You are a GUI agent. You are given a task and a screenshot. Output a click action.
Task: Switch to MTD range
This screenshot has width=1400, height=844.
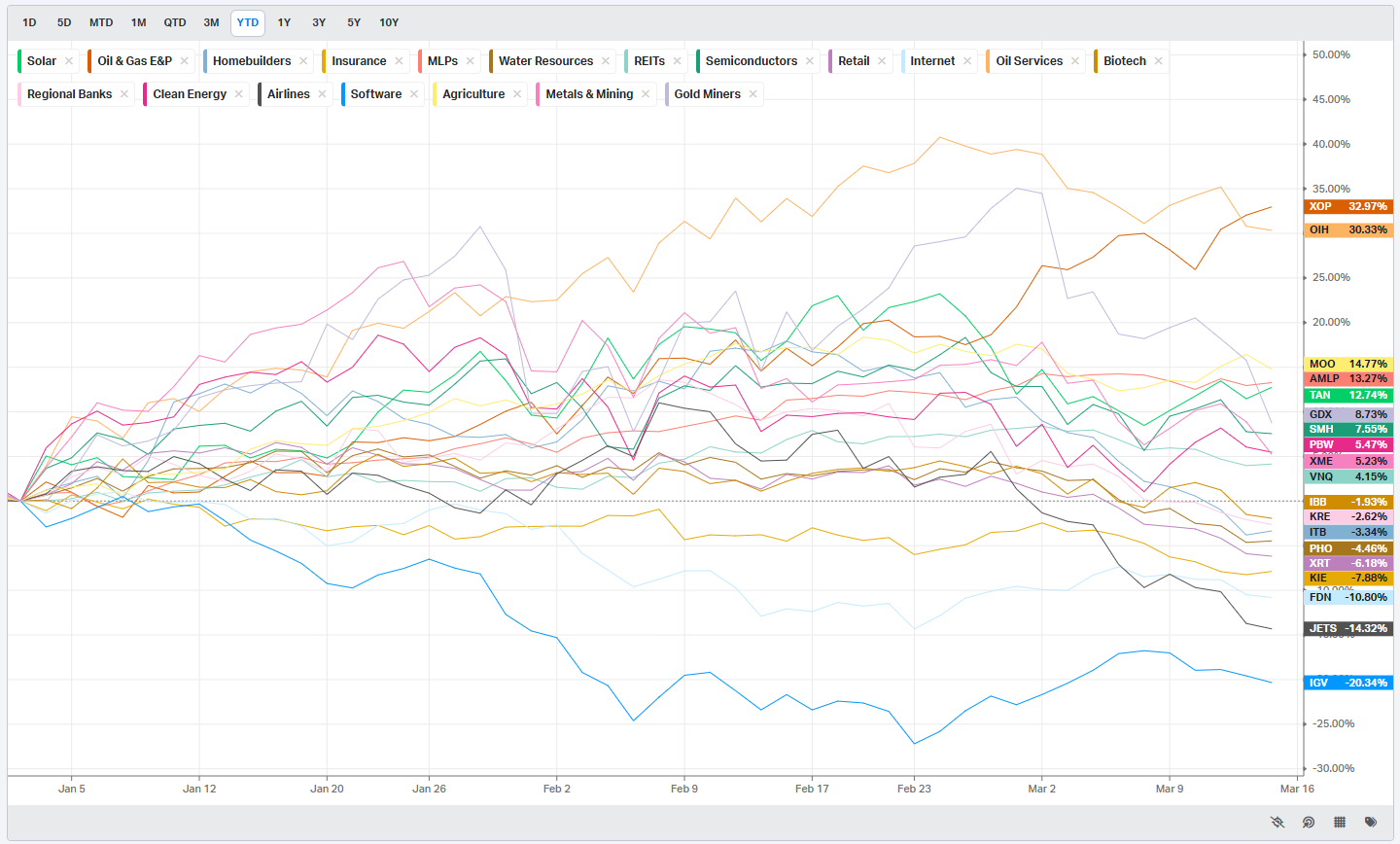[101, 22]
